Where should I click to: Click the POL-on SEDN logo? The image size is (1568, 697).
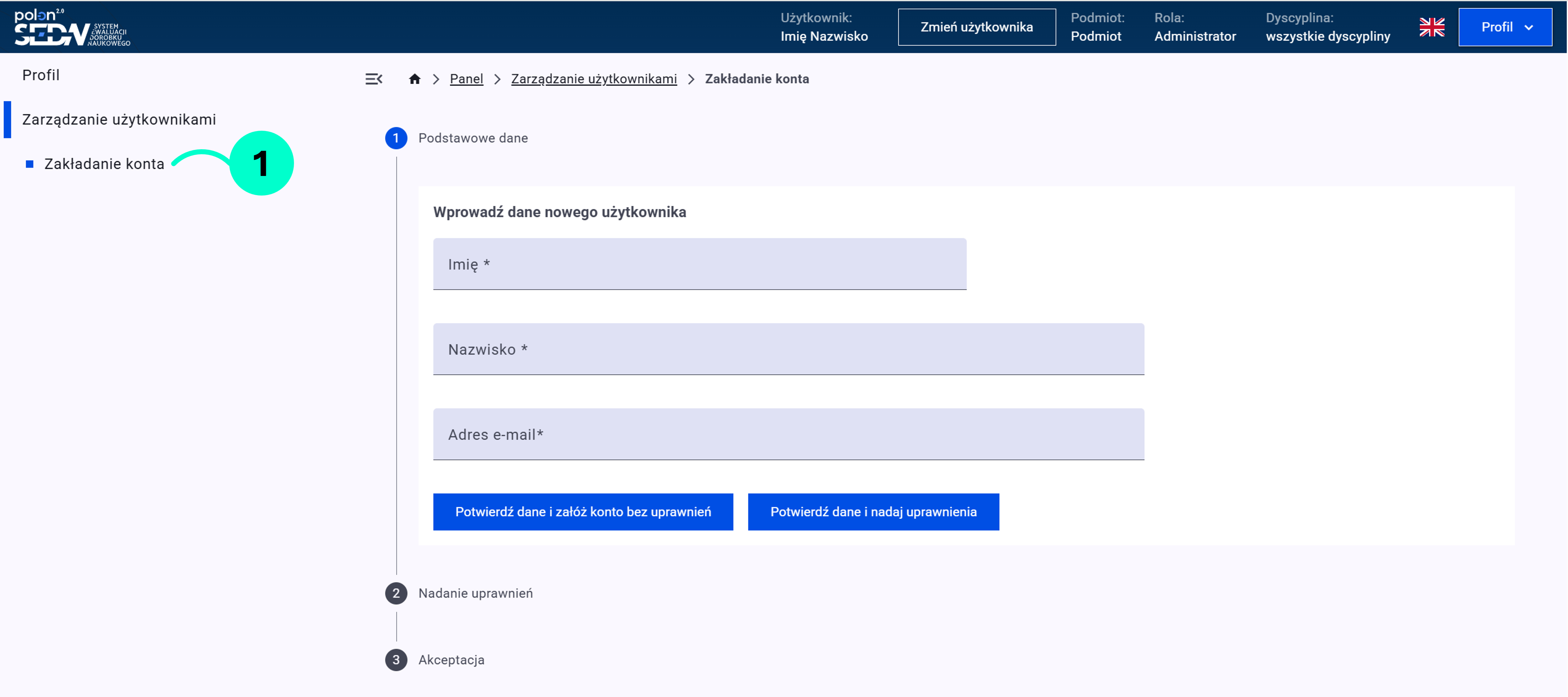72,28
